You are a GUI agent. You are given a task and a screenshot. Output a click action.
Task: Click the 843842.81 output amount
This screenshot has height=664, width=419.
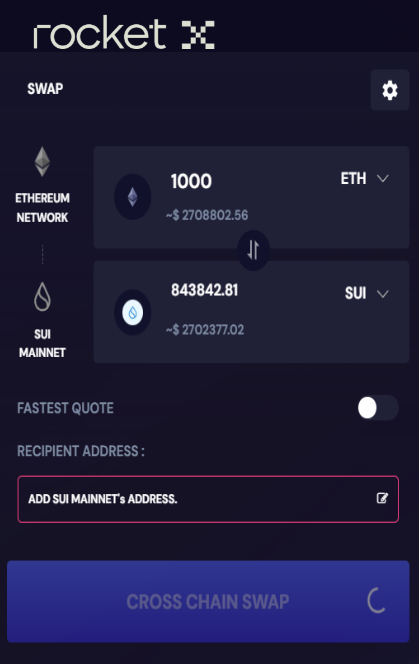click(x=205, y=290)
